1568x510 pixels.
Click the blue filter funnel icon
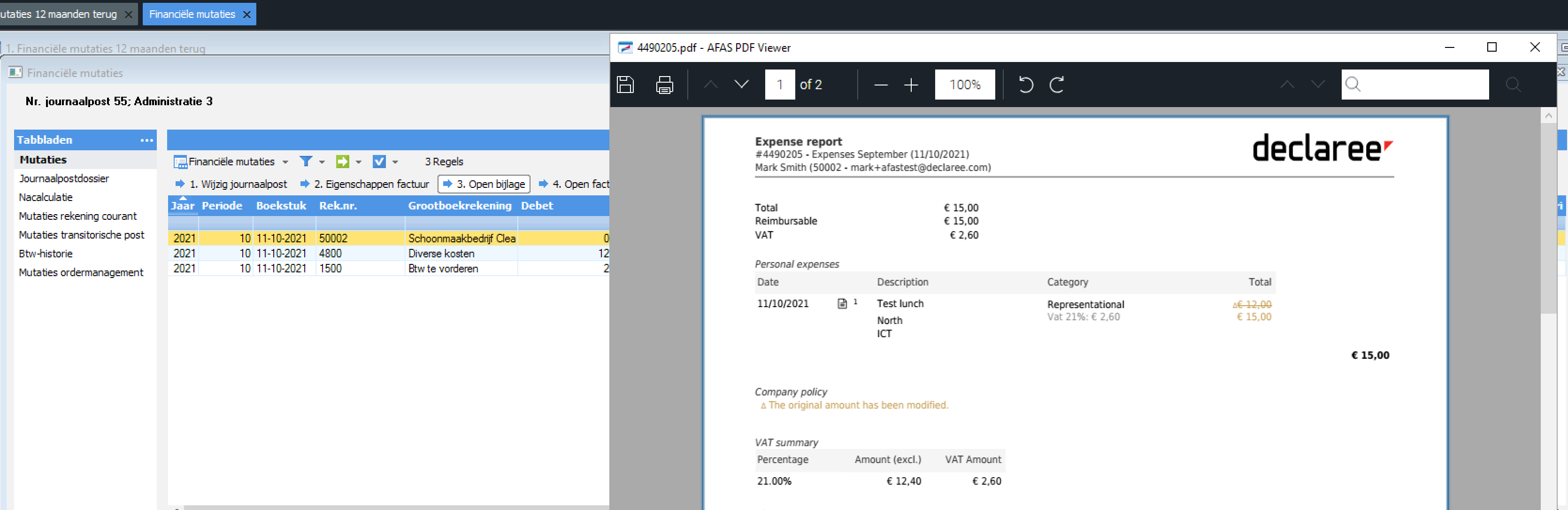coord(306,161)
